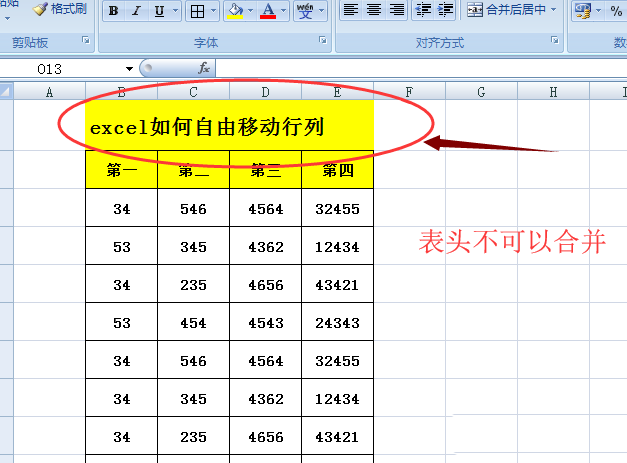The image size is (627, 463).
Task: Select column A header
Action: (x=50, y=92)
